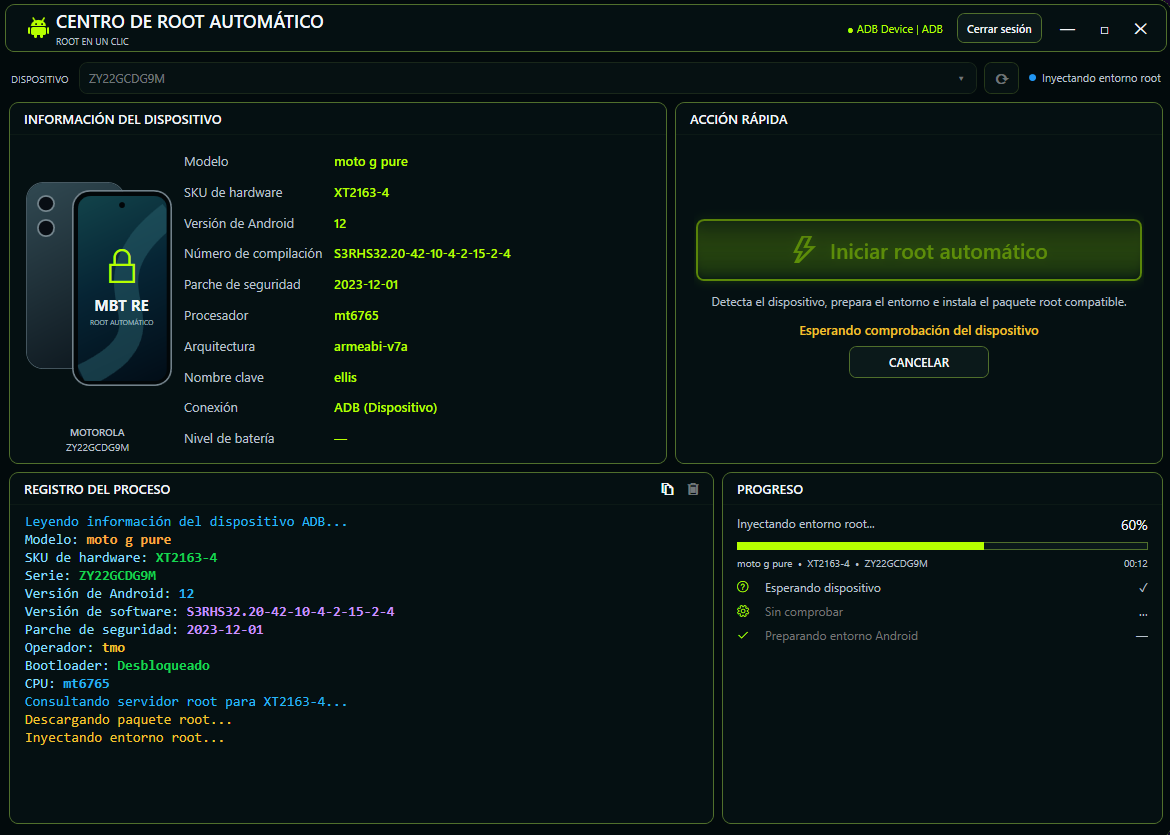
Task: Select build number S3RHS32.20-42-10-4-2-15-2-4 in device info
Action: (422, 254)
